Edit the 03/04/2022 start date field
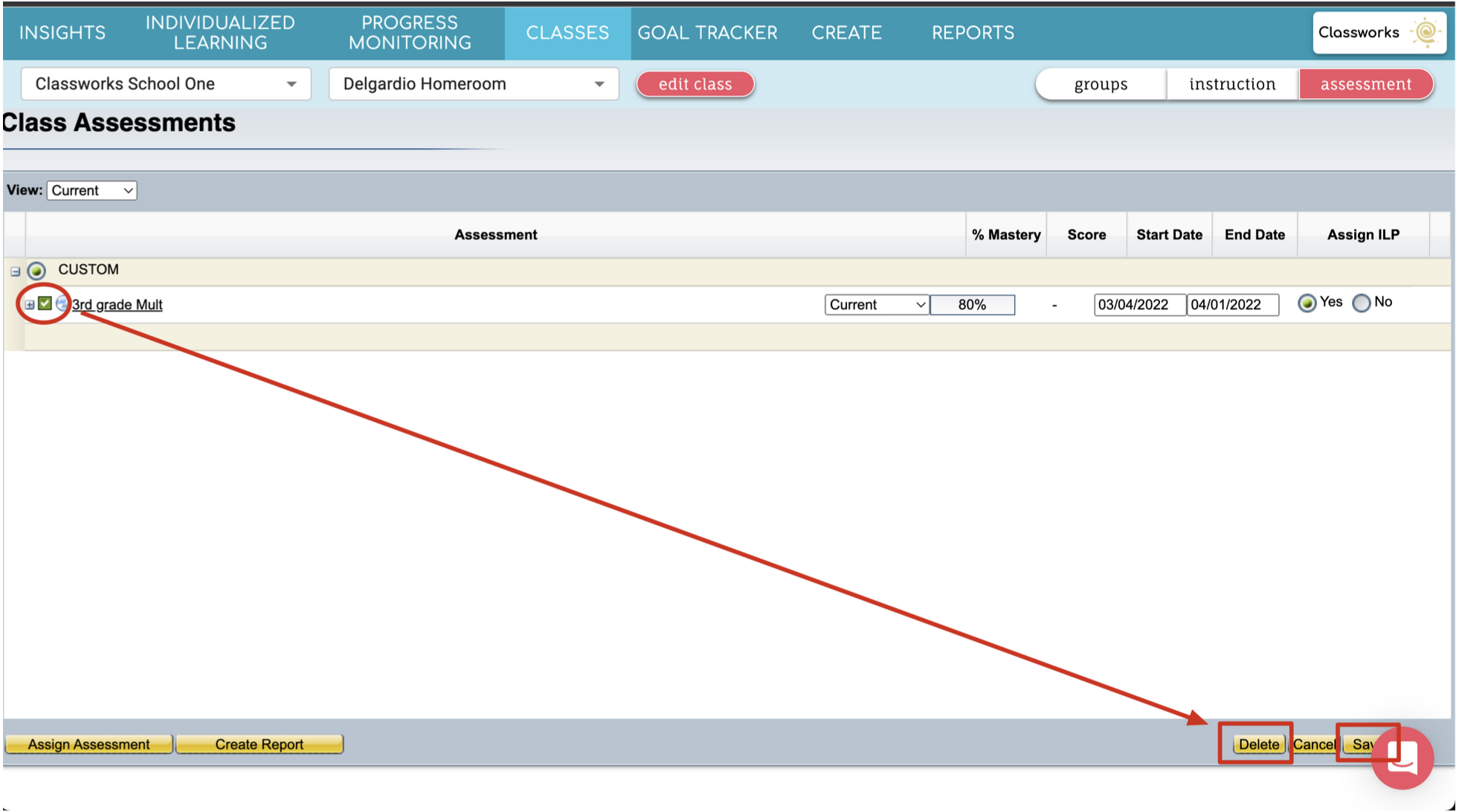This screenshot has width=1459, height=812. 1138,305
